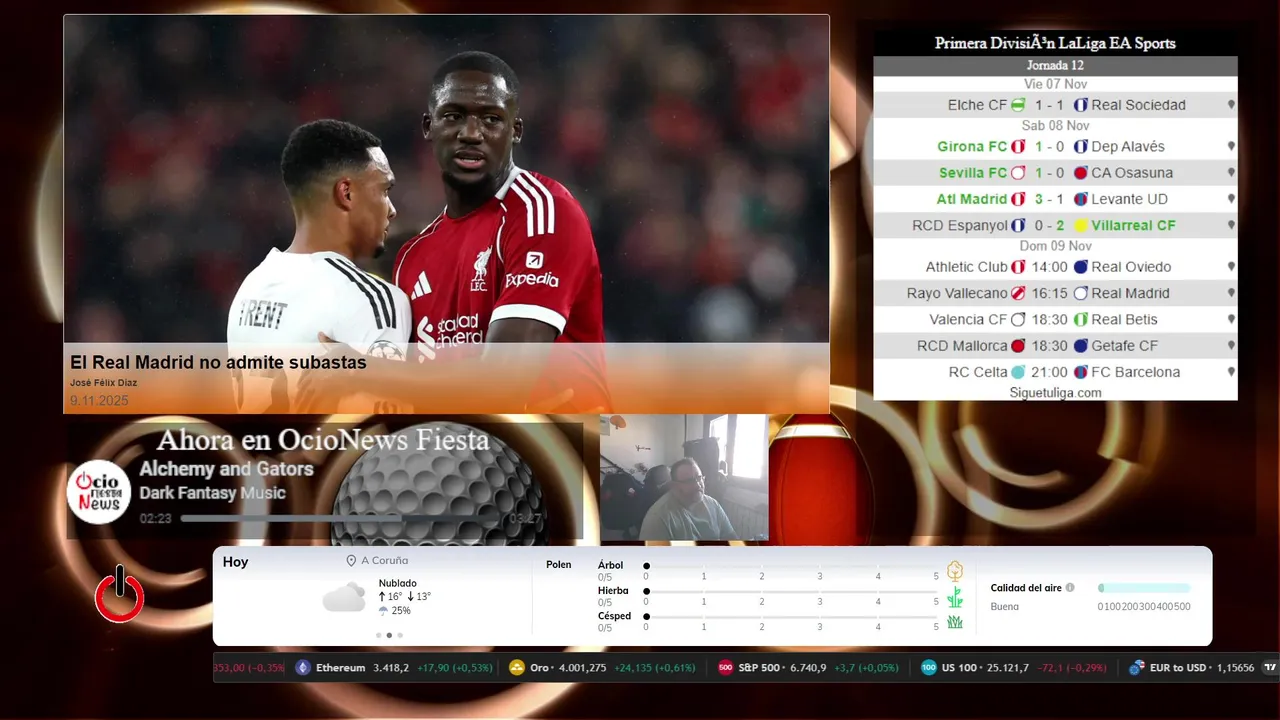
Task: Click the A Coruña location label
Action: (384, 561)
